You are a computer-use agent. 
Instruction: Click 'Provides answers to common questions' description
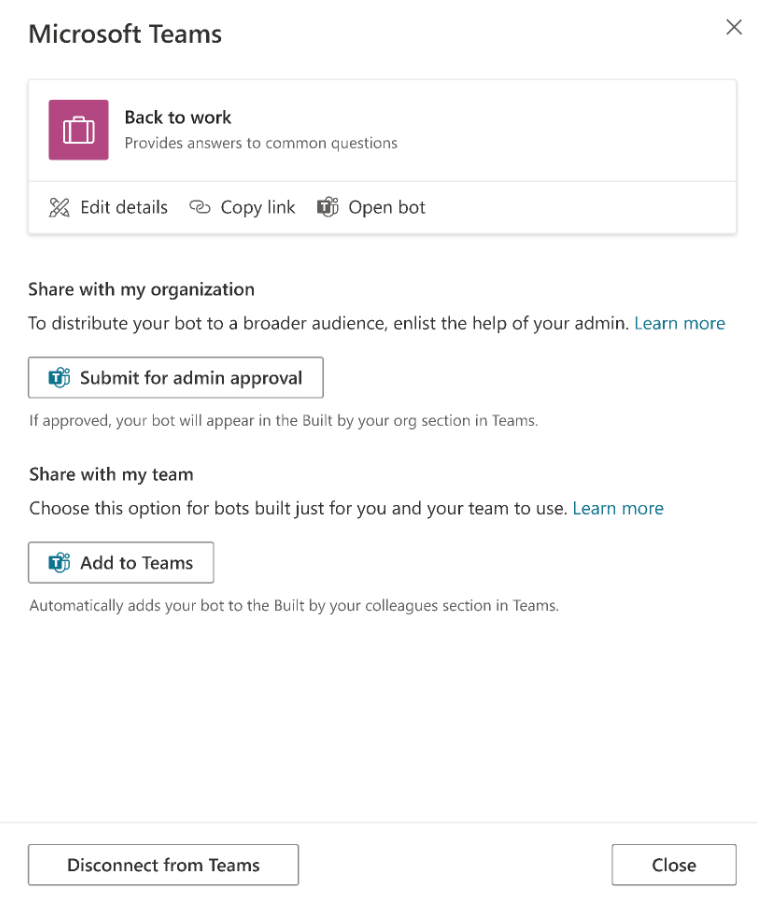tap(261, 143)
